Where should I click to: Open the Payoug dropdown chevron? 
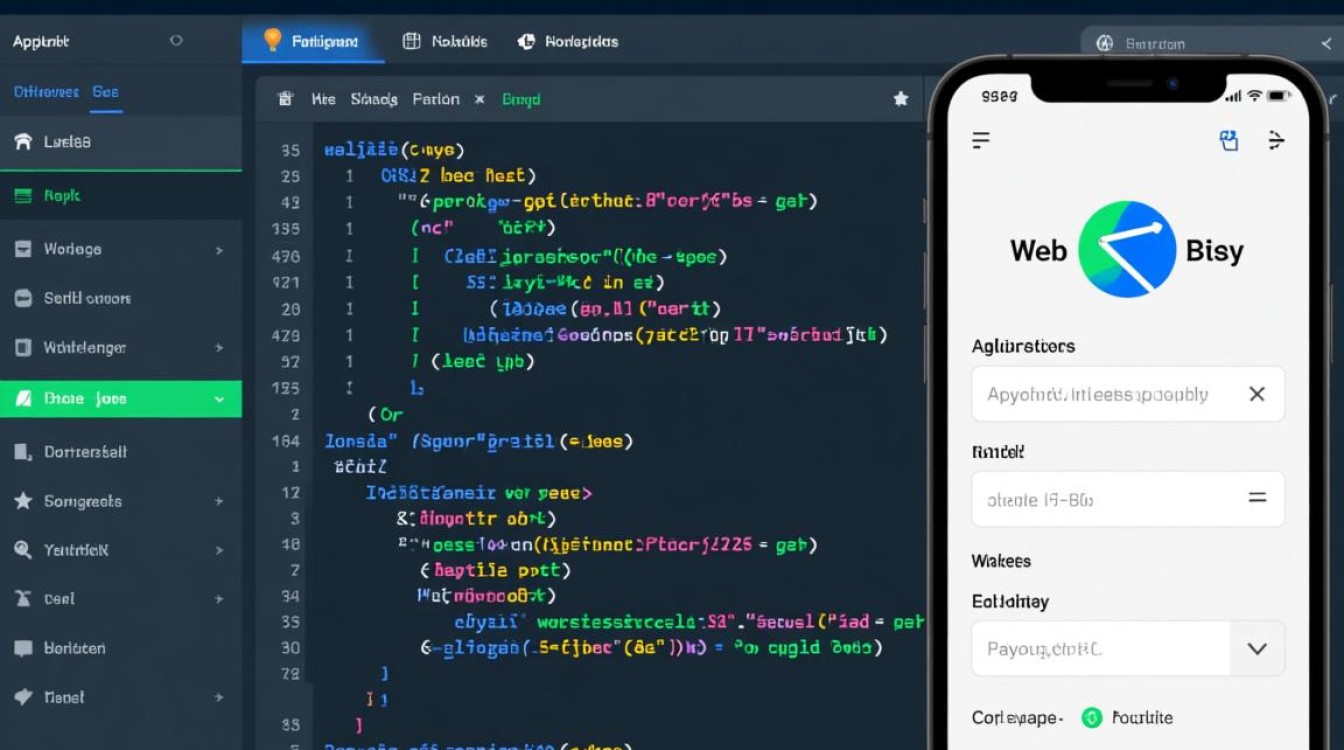pyautogui.click(x=1257, y=648)
